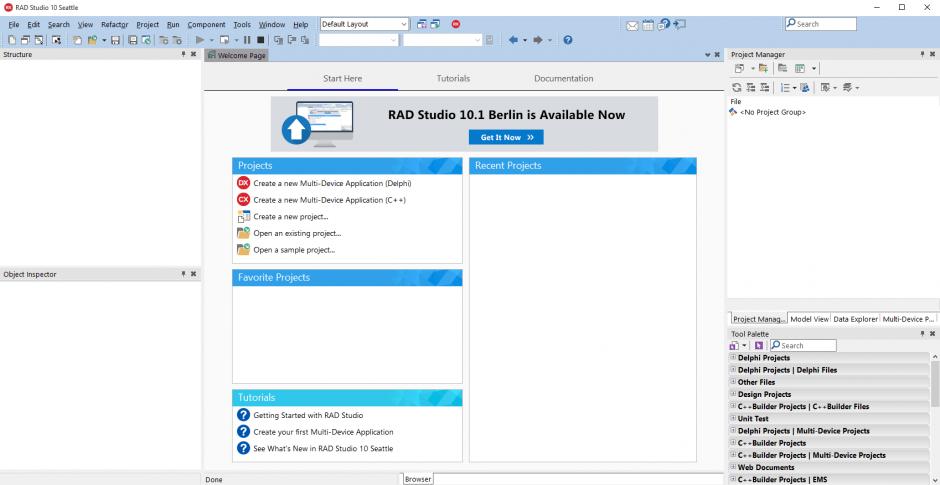940x485 pixels.
Task: Expand the Web Documents palette category
Action: pos(733,467)
